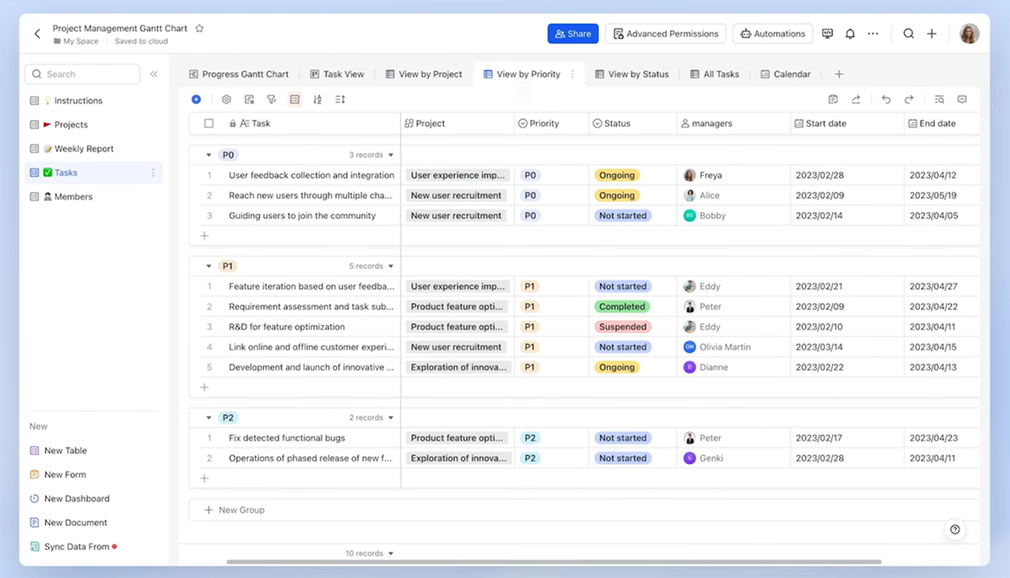Click the Automations button

point(772,34)
